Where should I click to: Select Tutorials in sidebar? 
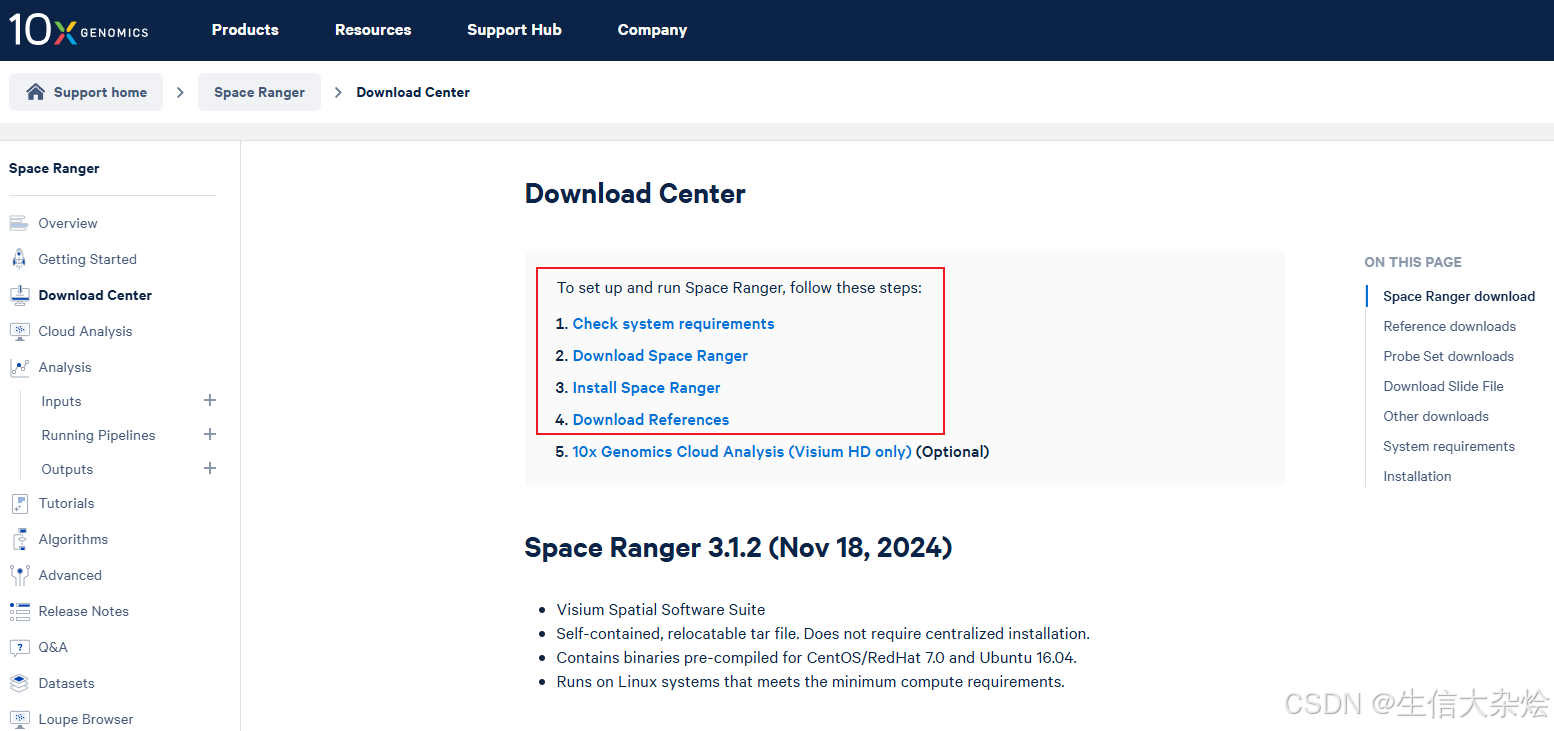[x=66, y=503]
